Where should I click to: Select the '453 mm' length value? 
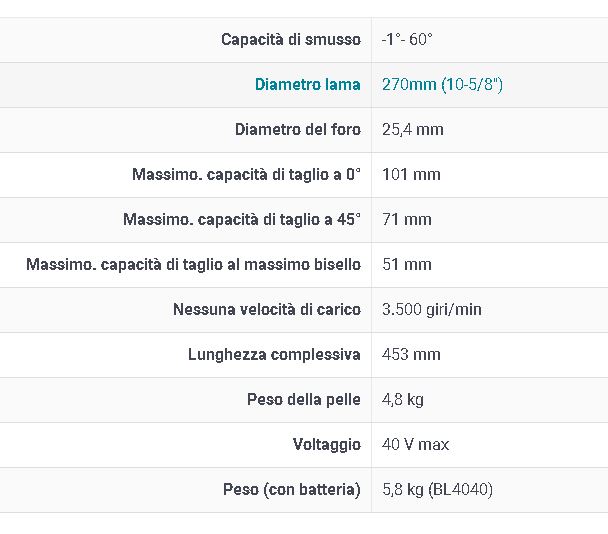tap(411, 354)
